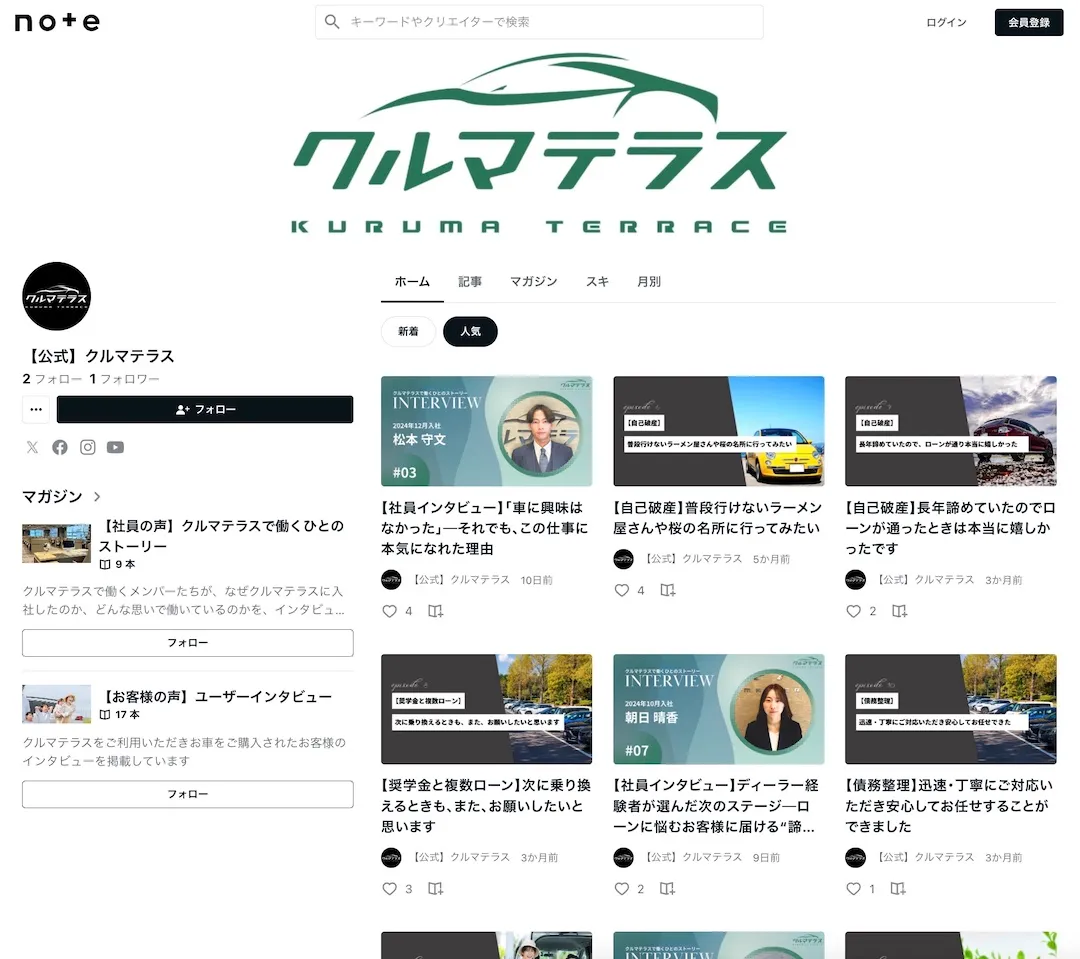This screenshot has height=959, width=1080.
Task: Open 松本 守文 INTERVIEW #03 thumbnail
Action: (x=487, y=431)
